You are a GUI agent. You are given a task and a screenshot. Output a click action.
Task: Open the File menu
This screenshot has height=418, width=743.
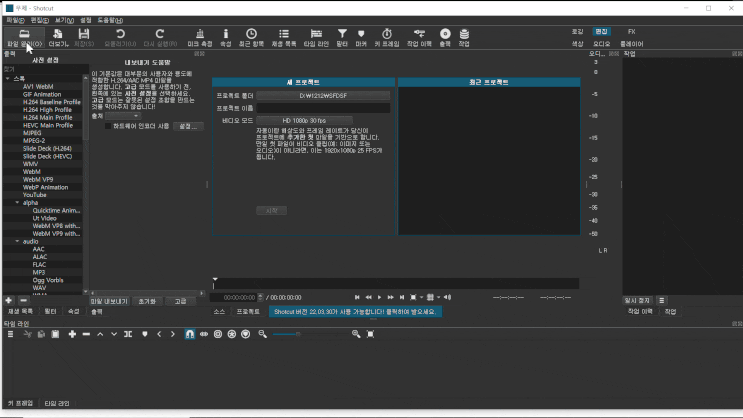[x=15, y=20]
